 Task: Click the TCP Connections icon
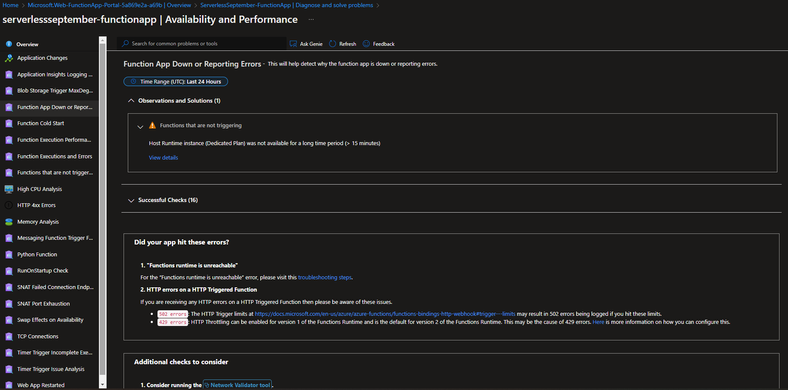(x=9, y=336)
